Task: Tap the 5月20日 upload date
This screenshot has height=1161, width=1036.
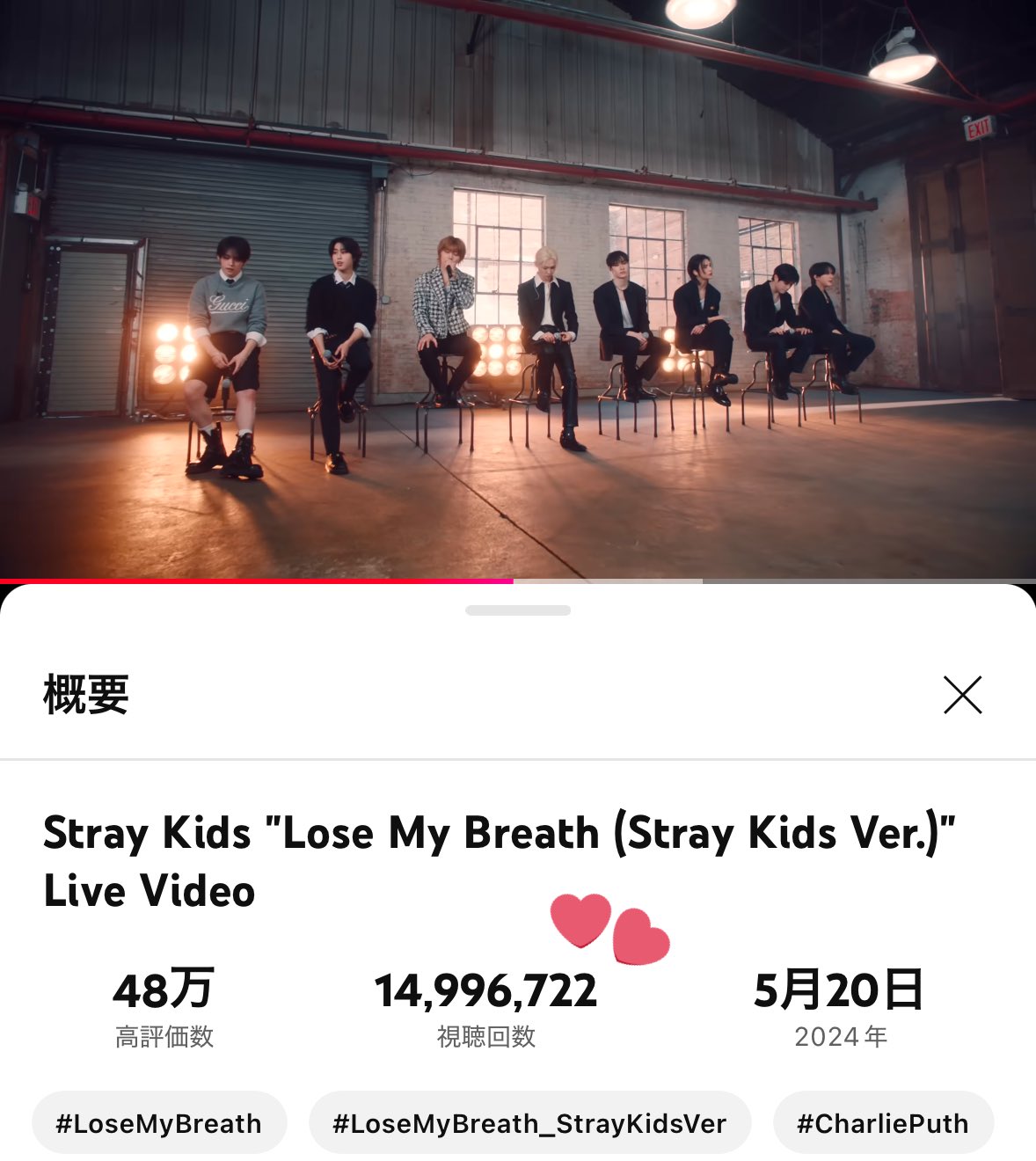Action: (x=839, y=990)
